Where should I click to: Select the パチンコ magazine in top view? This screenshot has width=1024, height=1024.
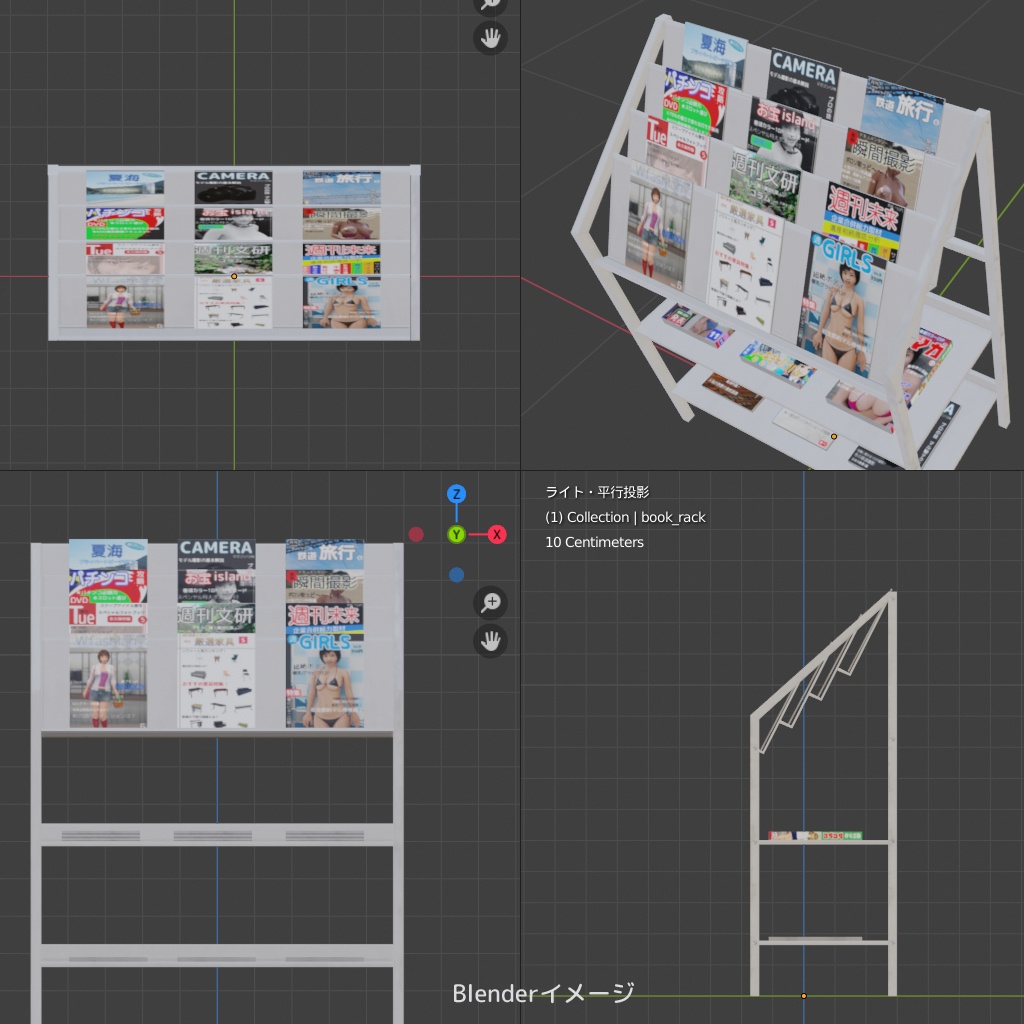point(125,223)
